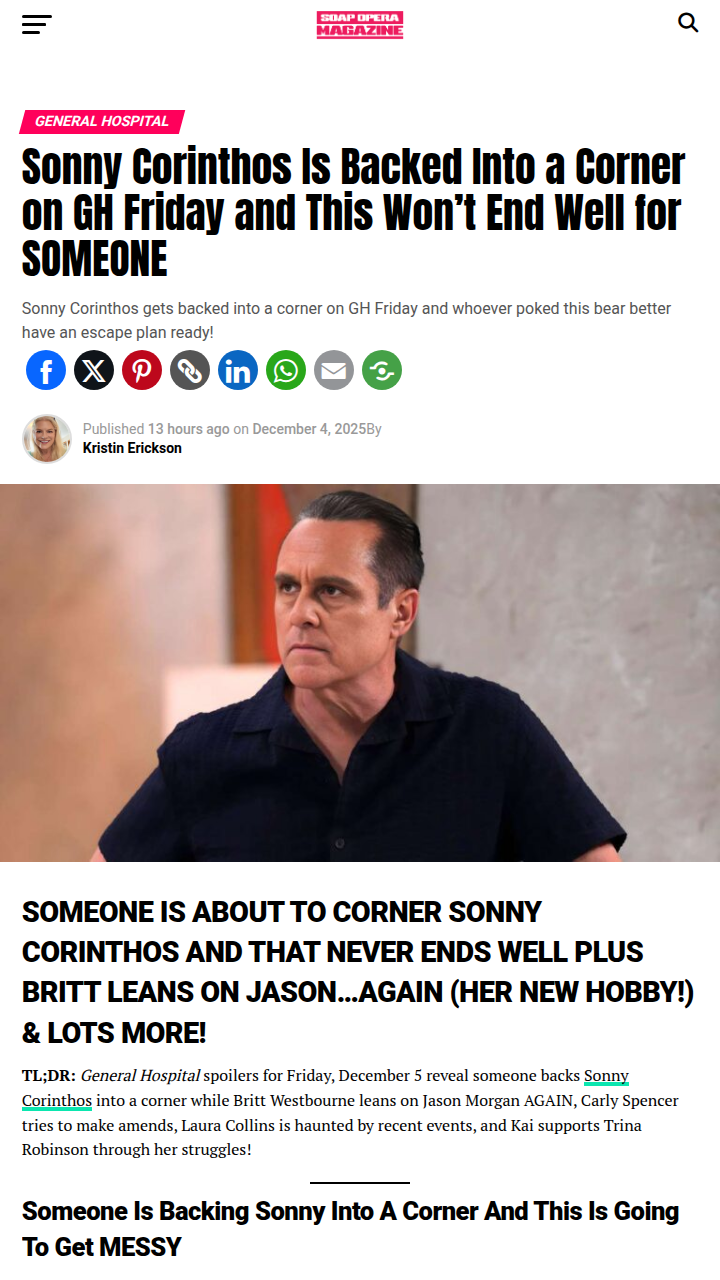
Task: Click the Sonny Corinthos featured image
Action: 360,673
